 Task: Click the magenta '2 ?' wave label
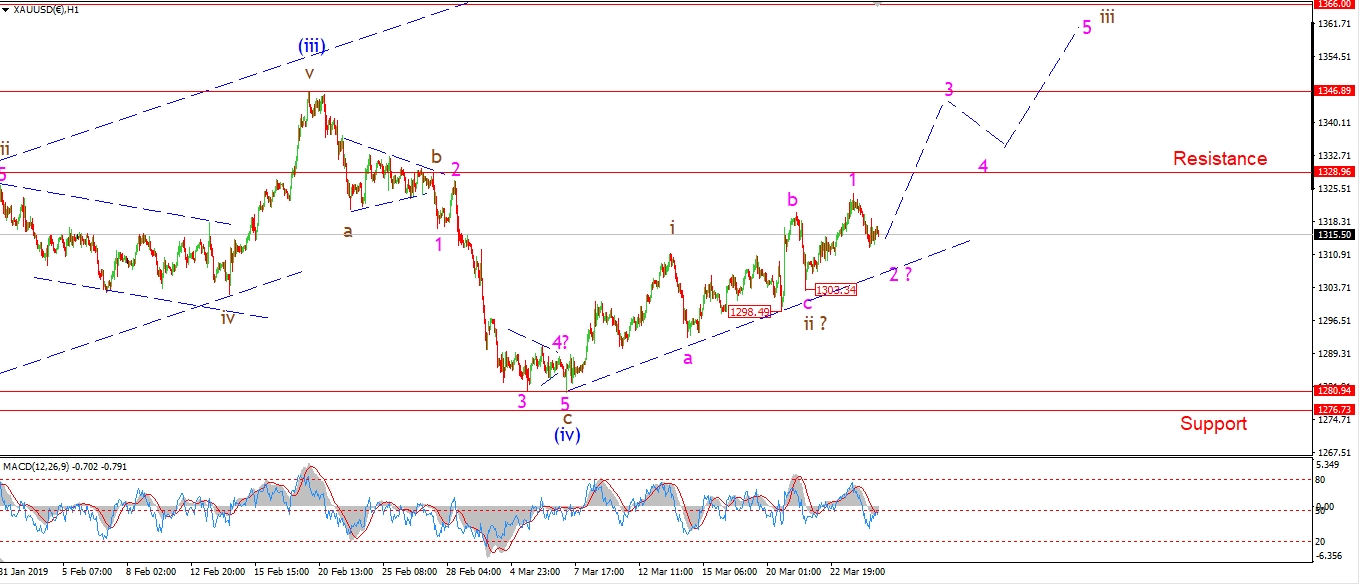point(900,274)
